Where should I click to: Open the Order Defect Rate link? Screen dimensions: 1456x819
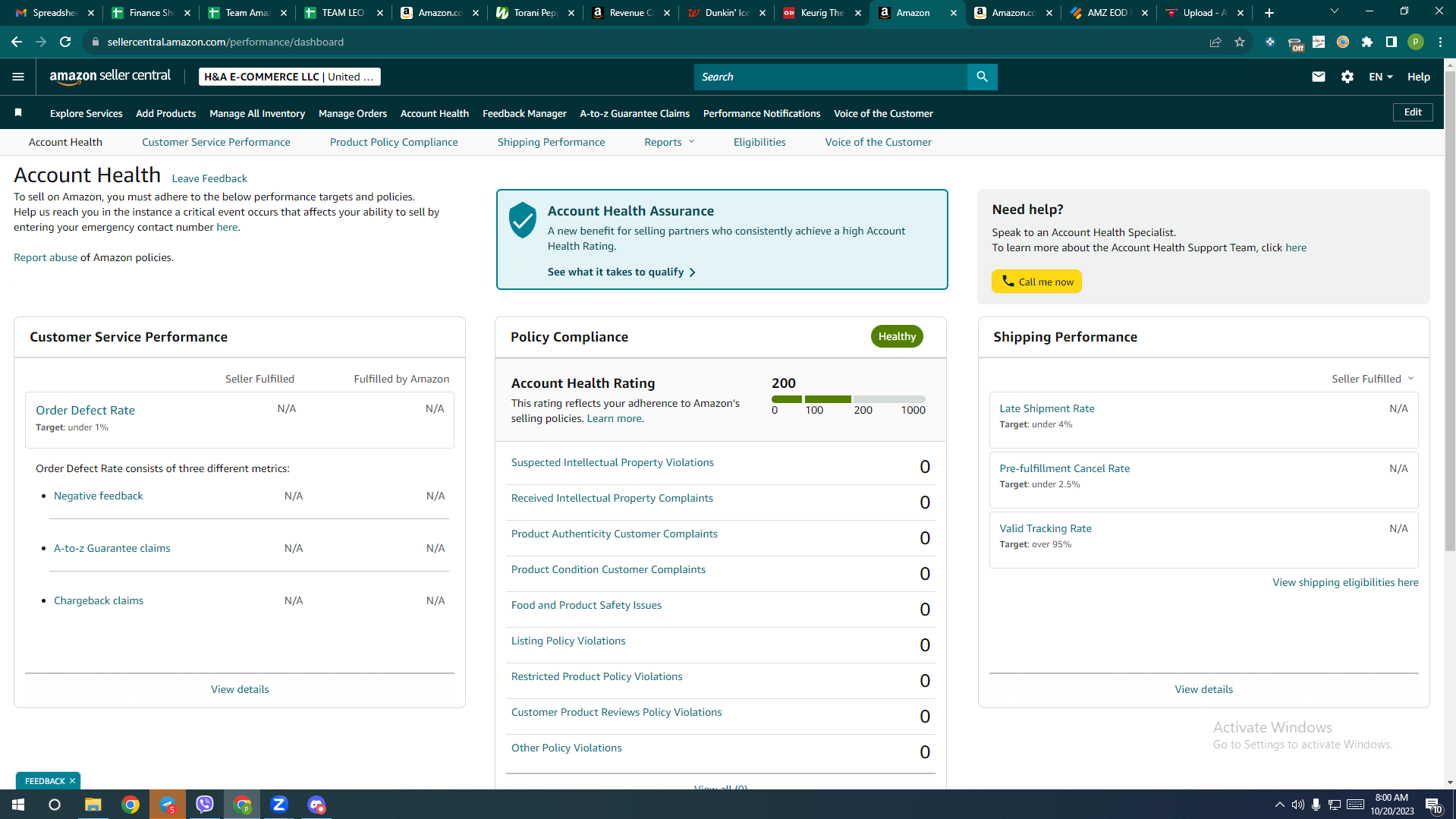coord(85,410)
